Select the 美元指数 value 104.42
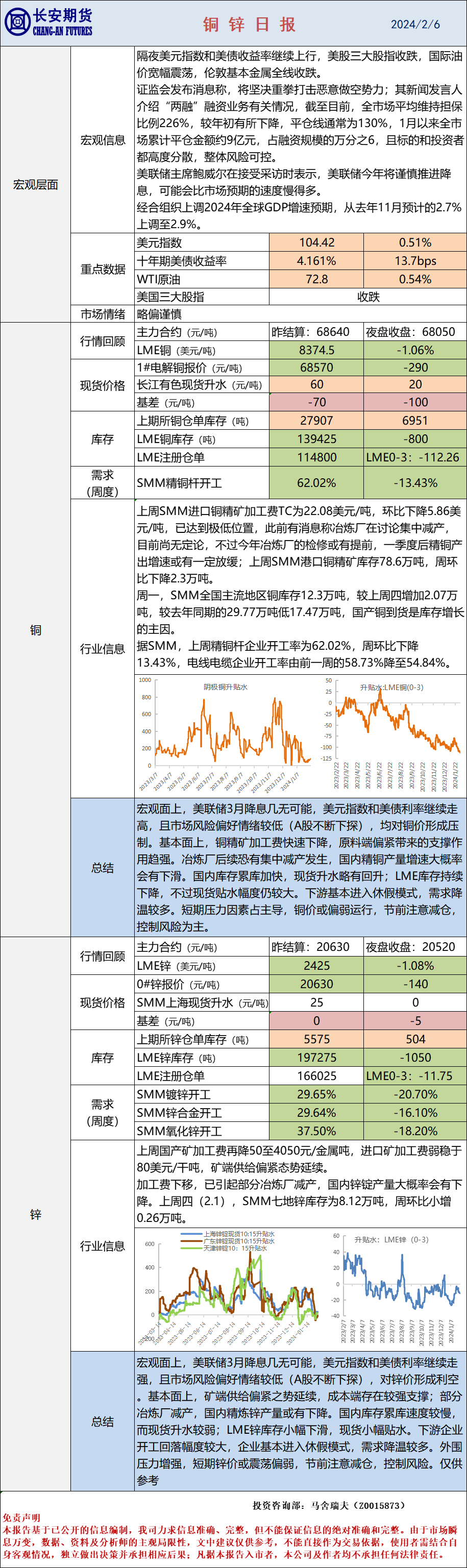467x1568 pixels. tap(316, 242)
